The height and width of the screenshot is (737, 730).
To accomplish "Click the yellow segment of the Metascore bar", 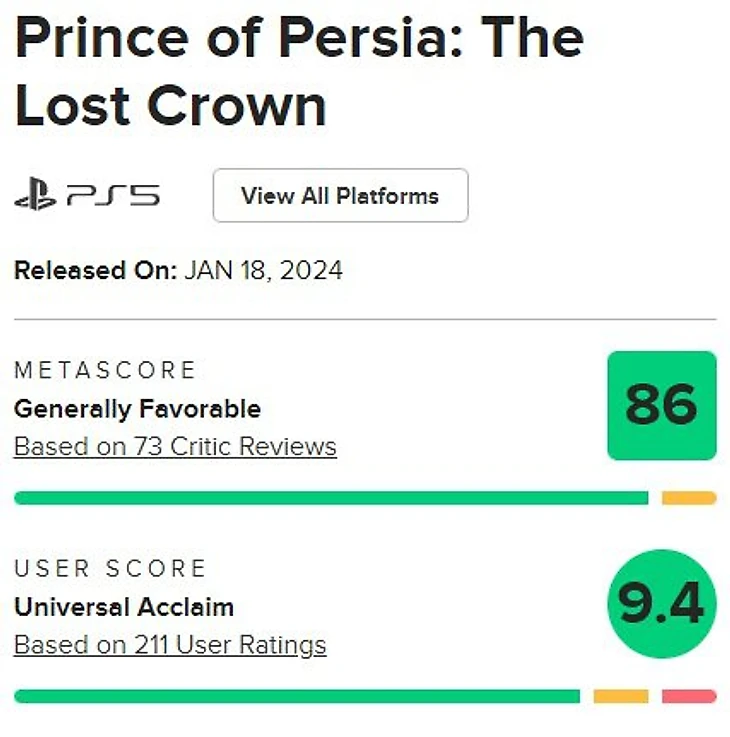I will click(x=689, y=498).
